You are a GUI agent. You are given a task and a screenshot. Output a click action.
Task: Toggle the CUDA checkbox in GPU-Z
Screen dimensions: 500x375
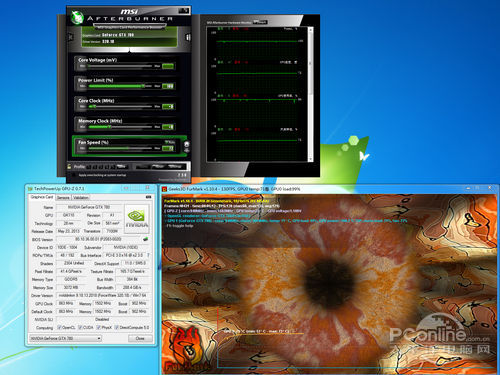80,327
